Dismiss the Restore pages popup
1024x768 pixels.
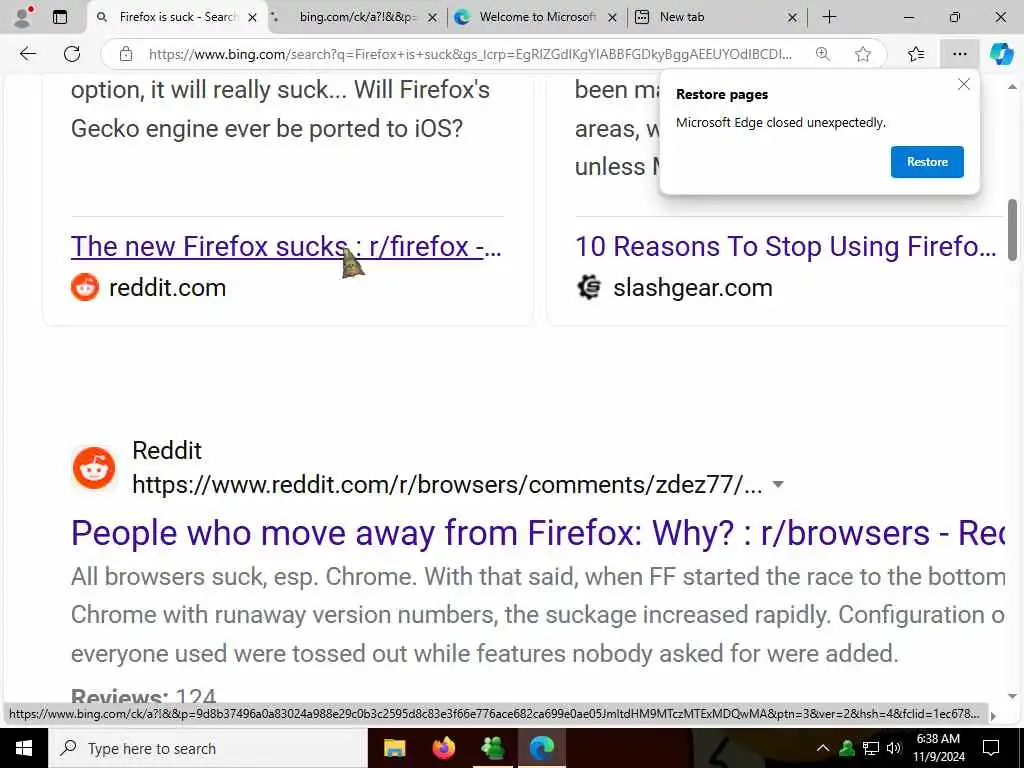pos(963,84)
